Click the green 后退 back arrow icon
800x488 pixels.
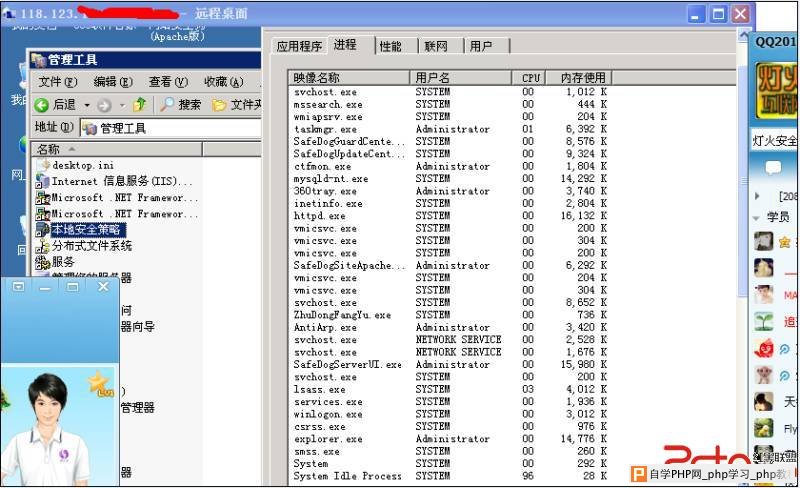[41, 105]
